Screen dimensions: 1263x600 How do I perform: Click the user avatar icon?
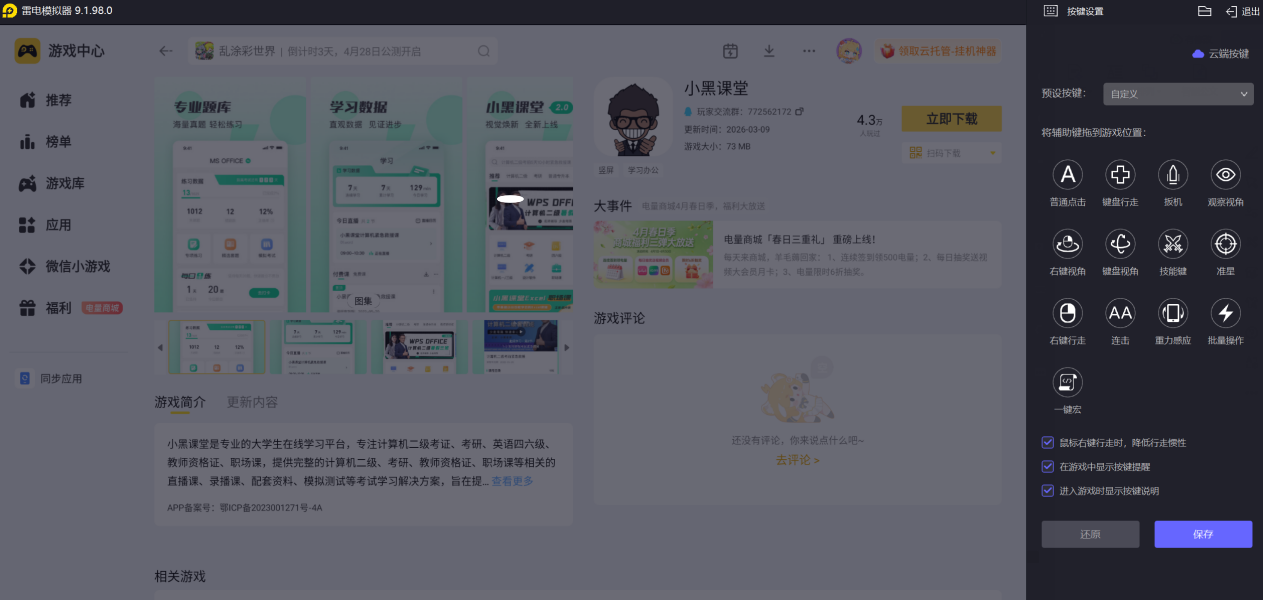(x=849, y=51)
